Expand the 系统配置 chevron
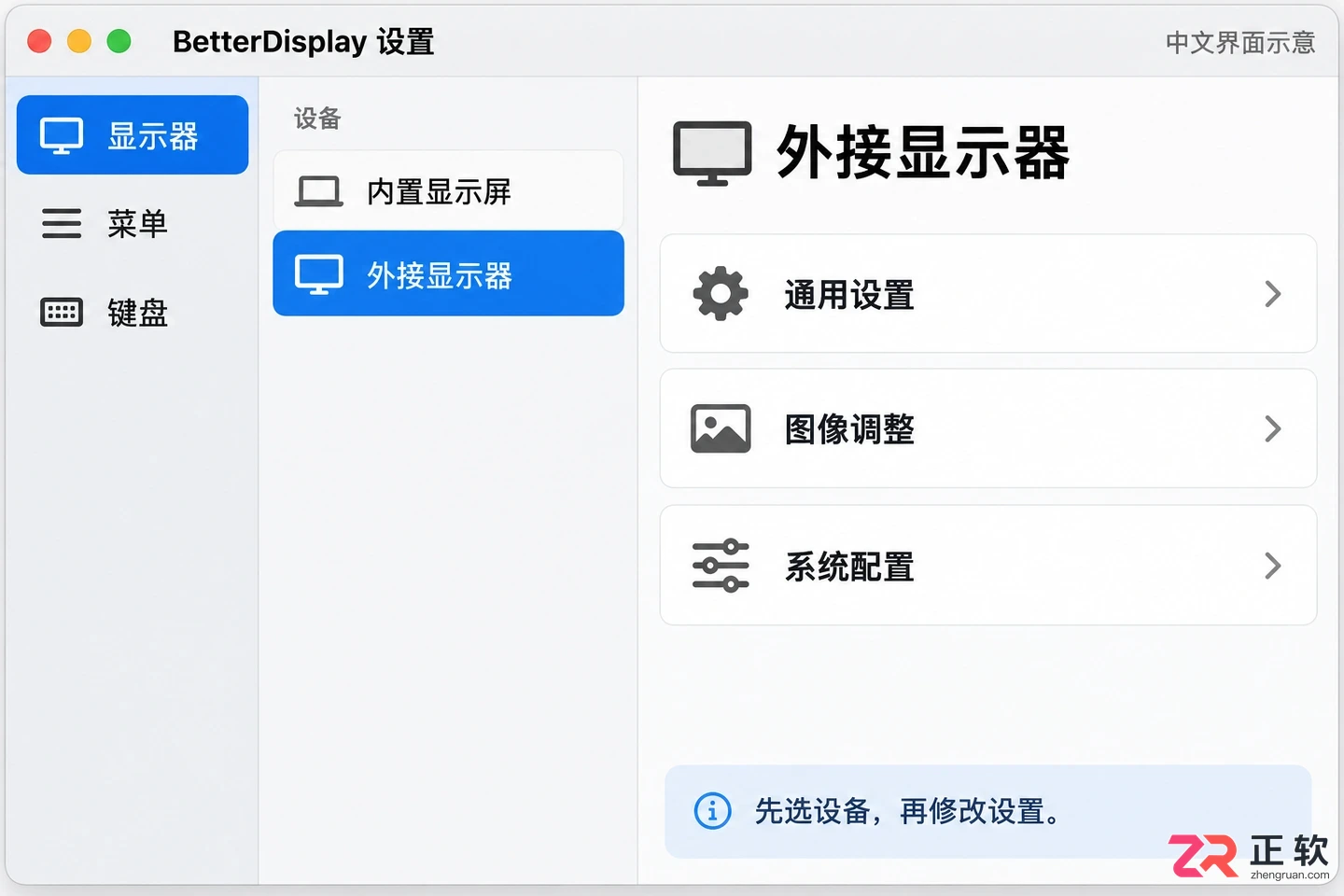Viewport: 1344px width, 896px height. coord(1273,566)
